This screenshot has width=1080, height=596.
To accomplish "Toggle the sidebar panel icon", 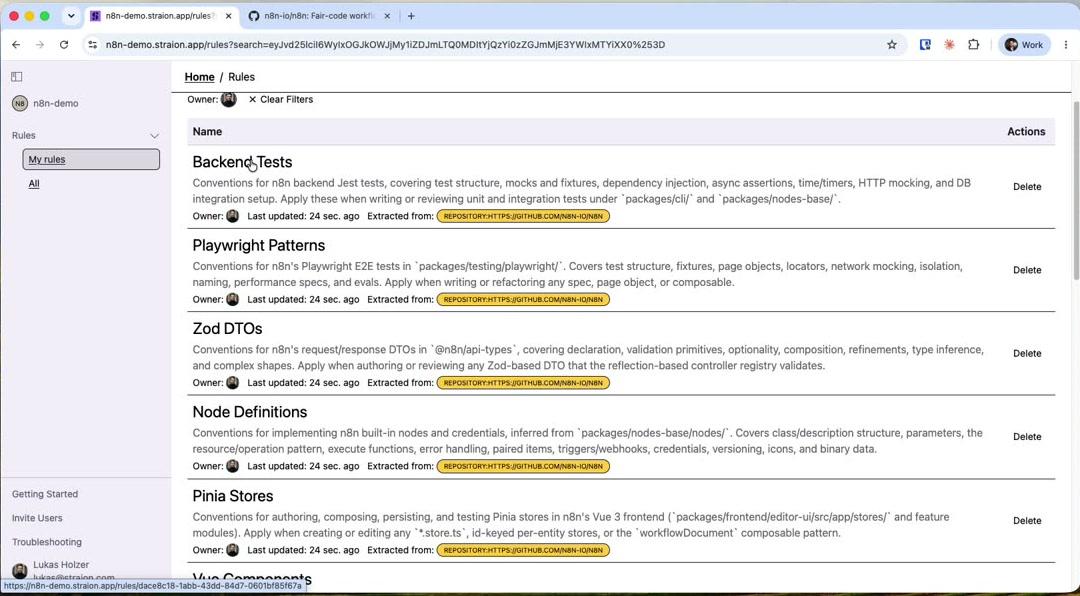I will click(17, 76).
